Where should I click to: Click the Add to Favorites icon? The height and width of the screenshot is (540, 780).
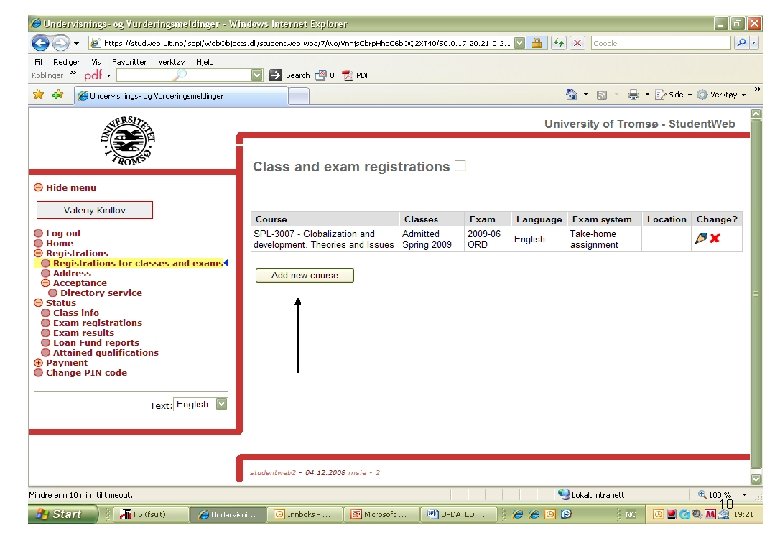click(58, 94)
